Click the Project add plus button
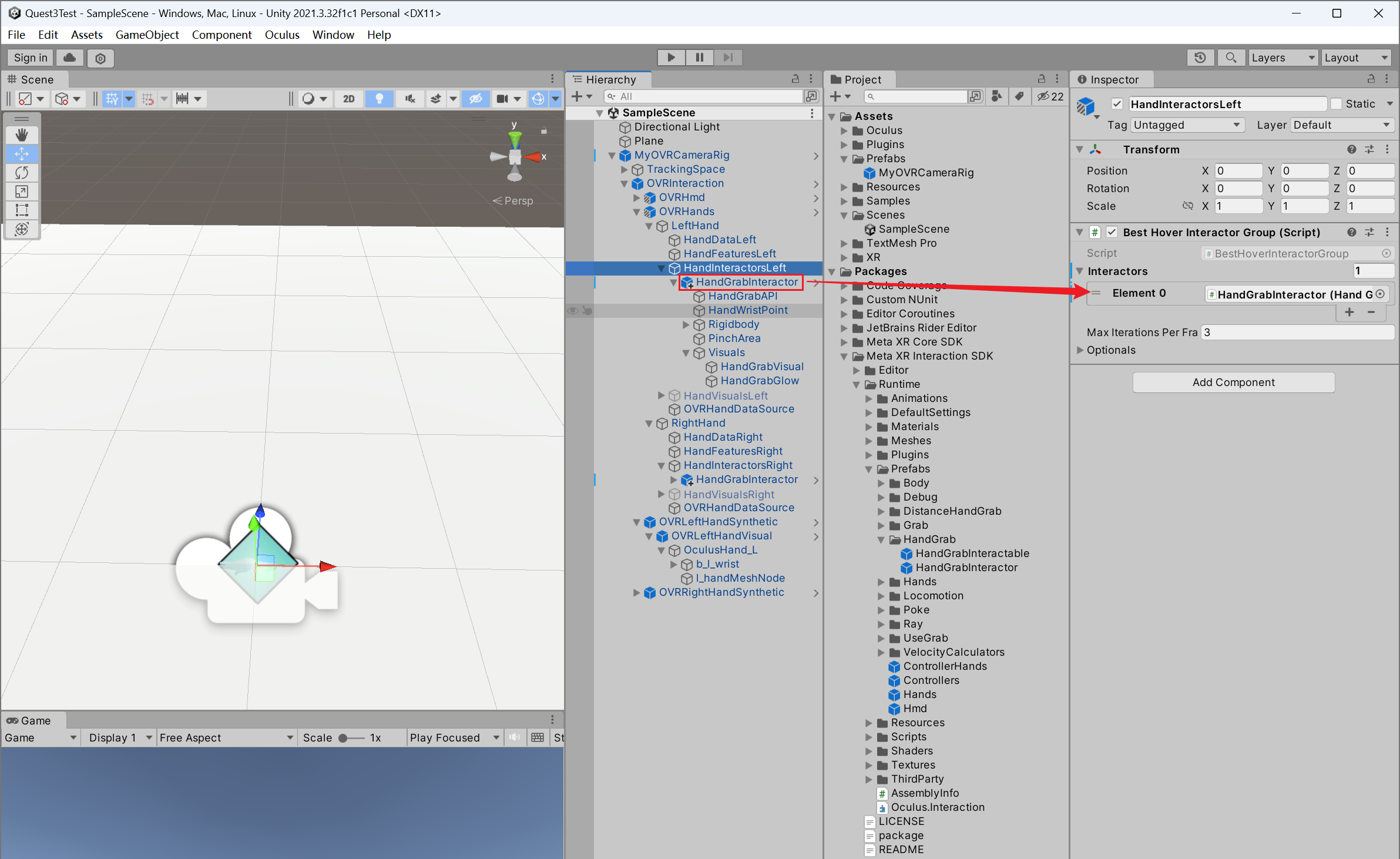 (x=840, y=96)
